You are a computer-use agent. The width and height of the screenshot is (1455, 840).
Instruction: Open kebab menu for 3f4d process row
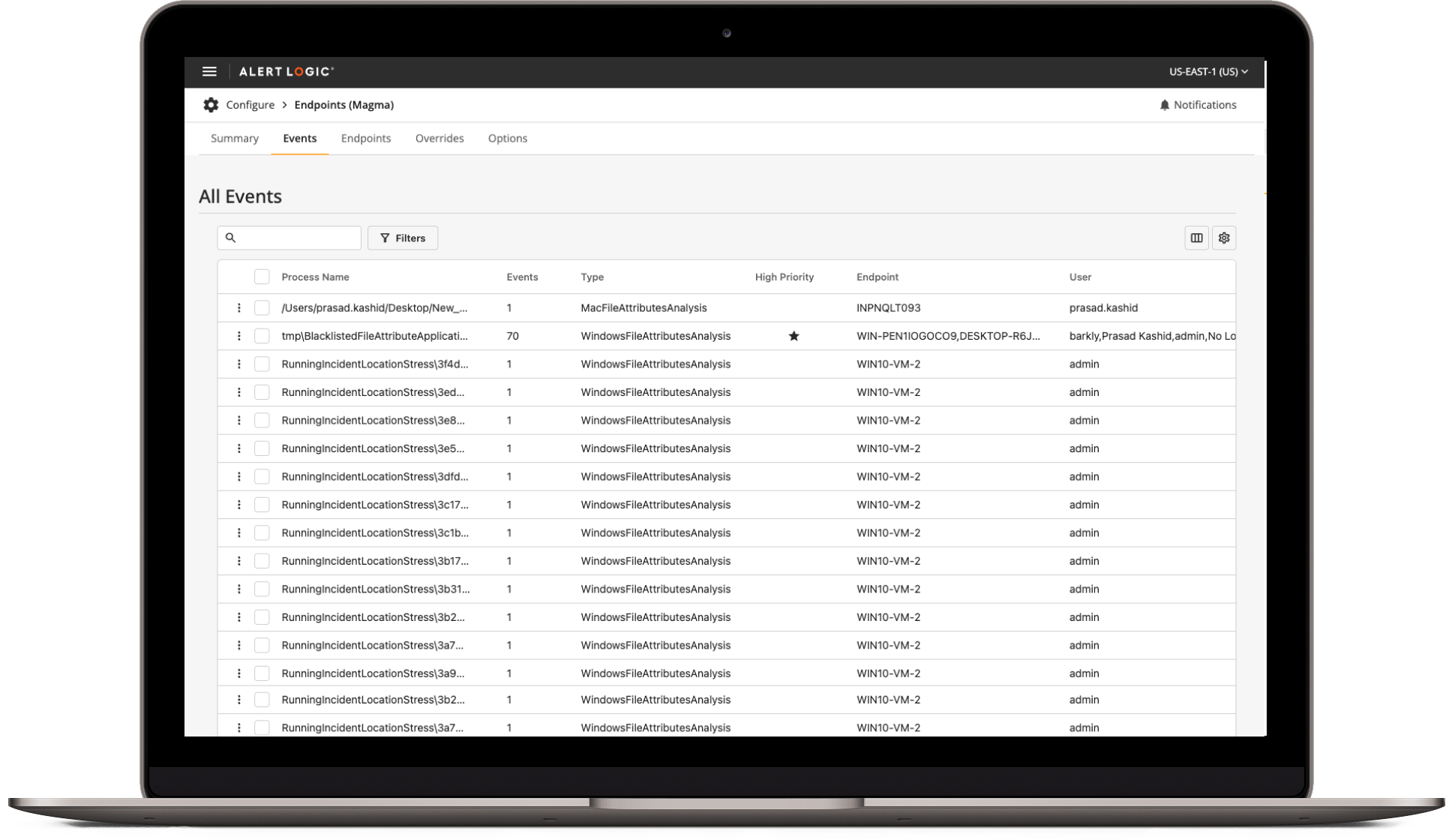click(x=239, y=364)
